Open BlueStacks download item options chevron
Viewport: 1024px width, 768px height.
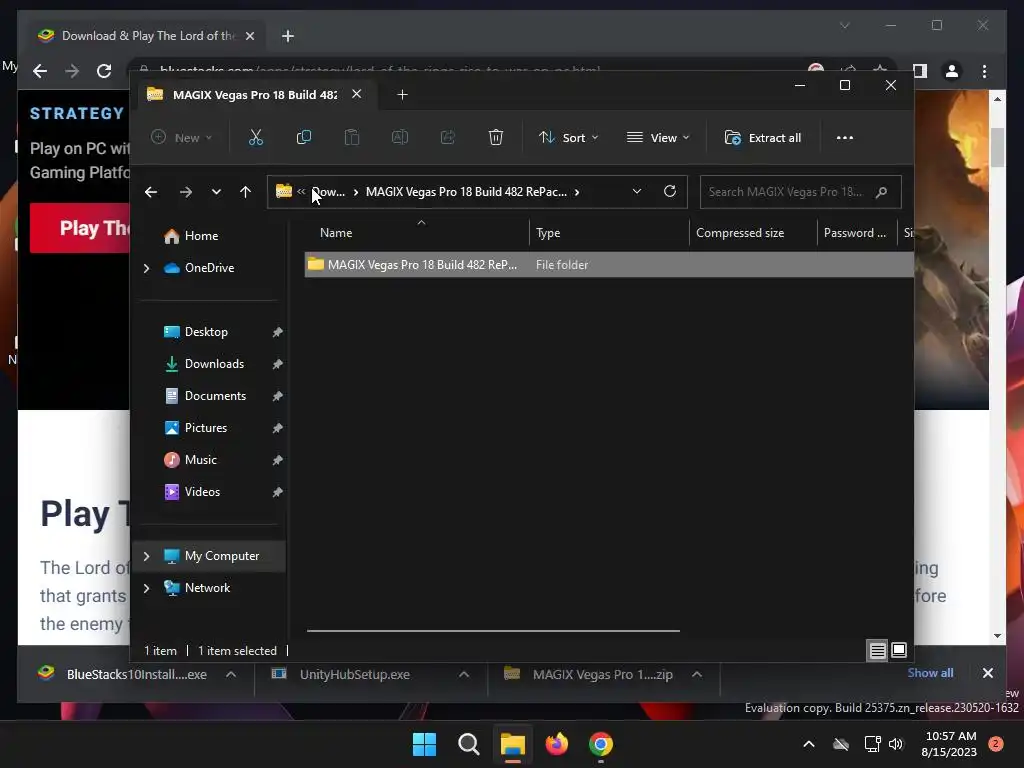pos(231,675)
